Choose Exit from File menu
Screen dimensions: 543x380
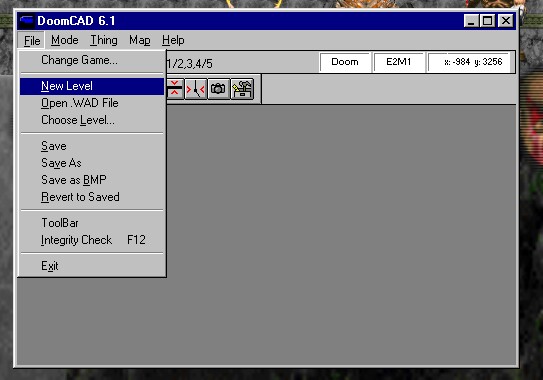tap(92, 266)
